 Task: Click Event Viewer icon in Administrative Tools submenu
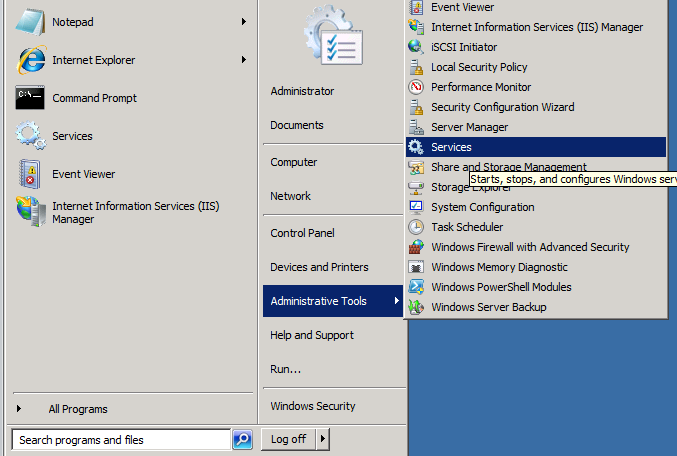click(x=416, y=7)
